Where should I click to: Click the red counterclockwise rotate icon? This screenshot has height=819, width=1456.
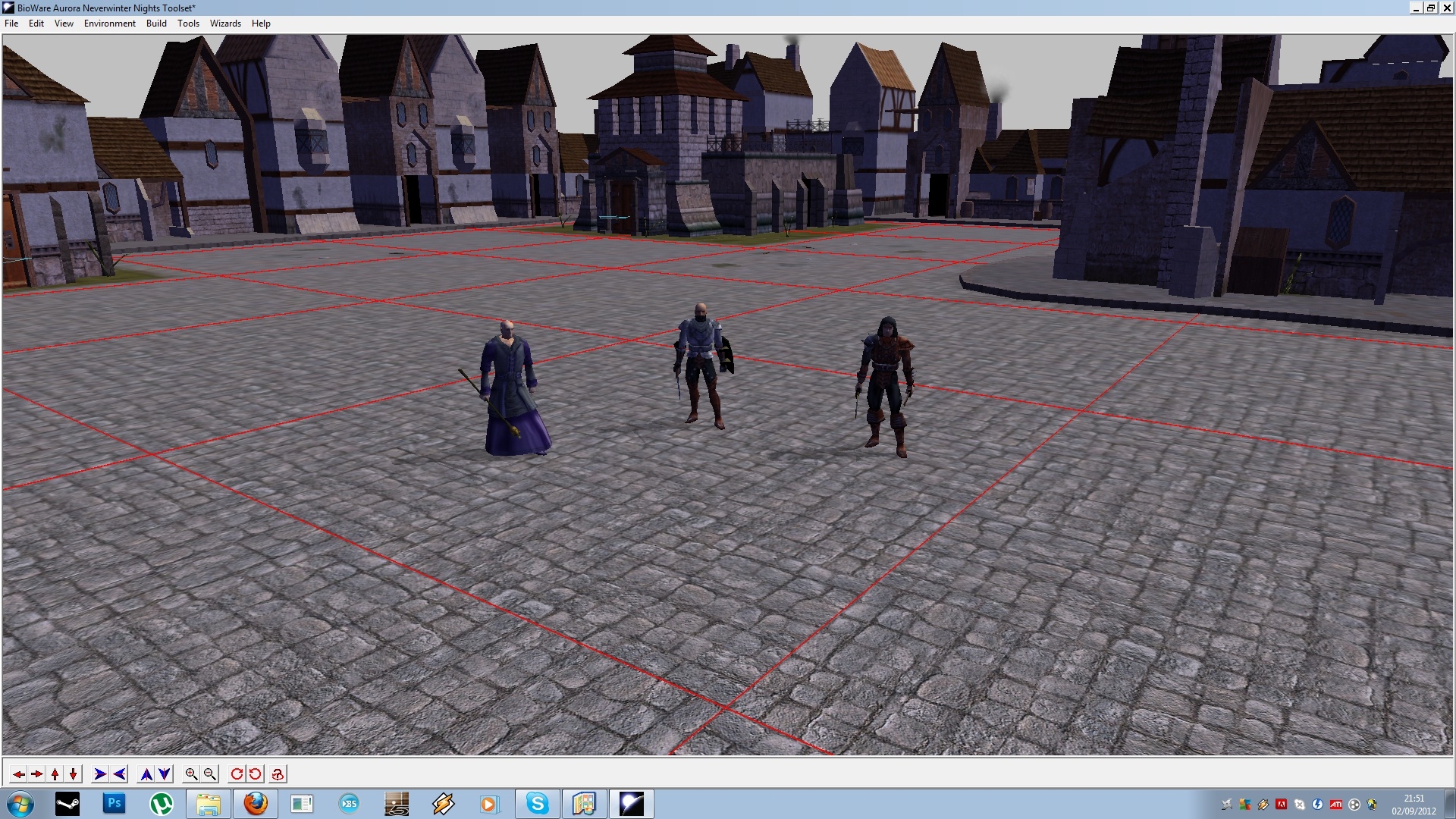256,774
